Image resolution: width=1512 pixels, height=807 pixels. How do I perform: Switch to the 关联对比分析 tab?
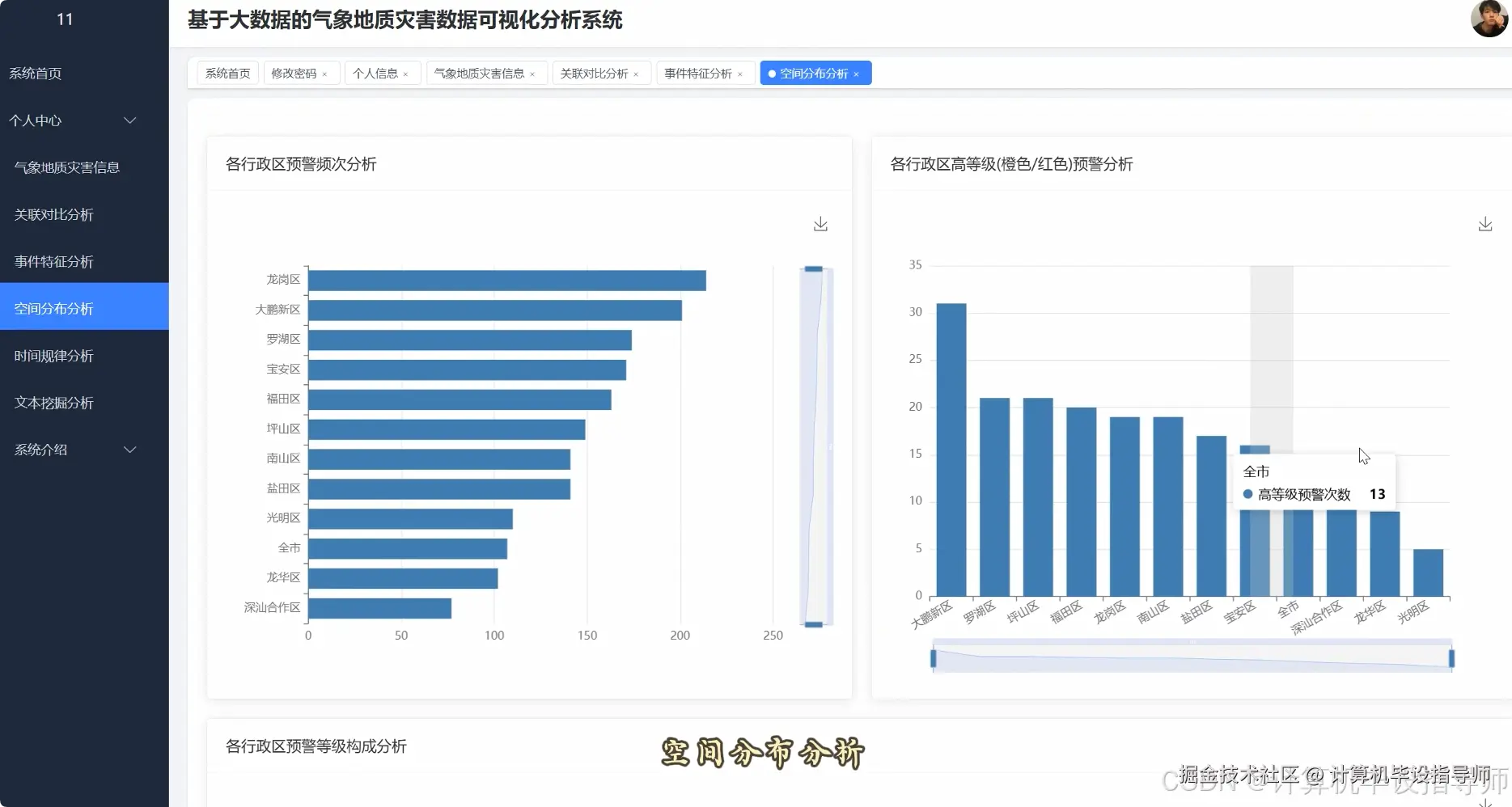[x=595, y=73]
